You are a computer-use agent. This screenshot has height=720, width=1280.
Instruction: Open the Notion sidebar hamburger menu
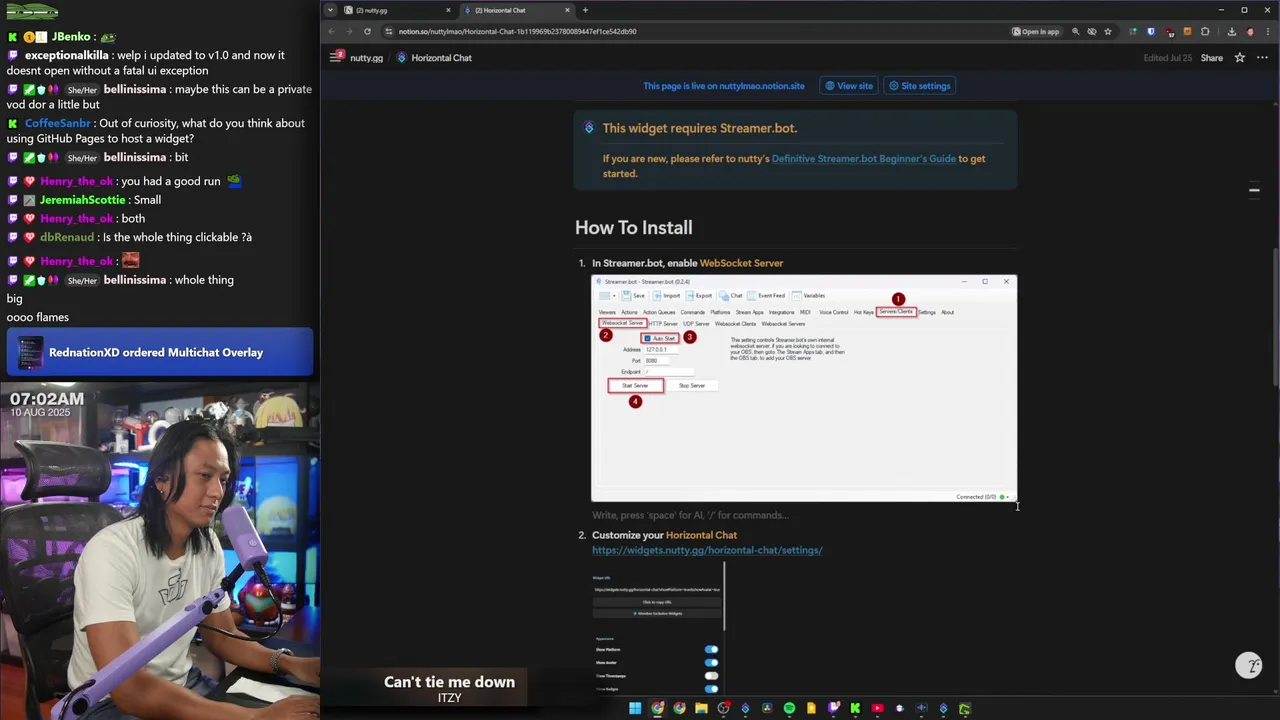point(336,57)
